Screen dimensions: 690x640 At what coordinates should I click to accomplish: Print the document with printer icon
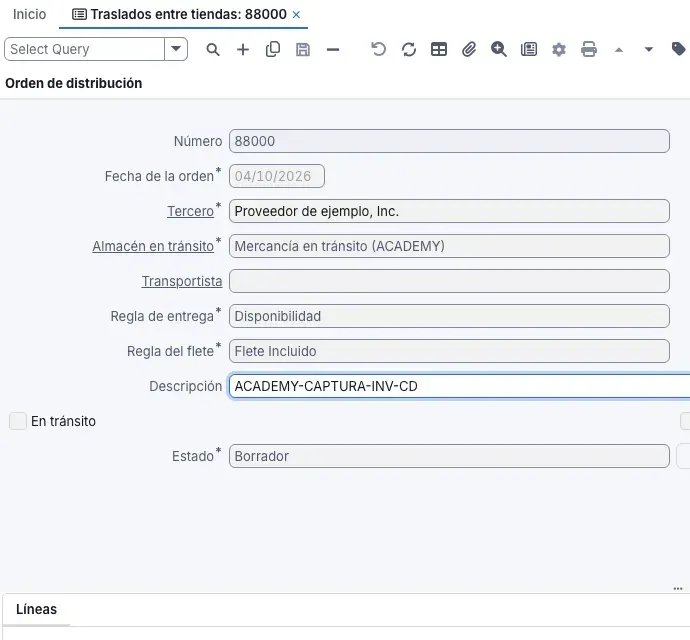(x=589, y=49)
